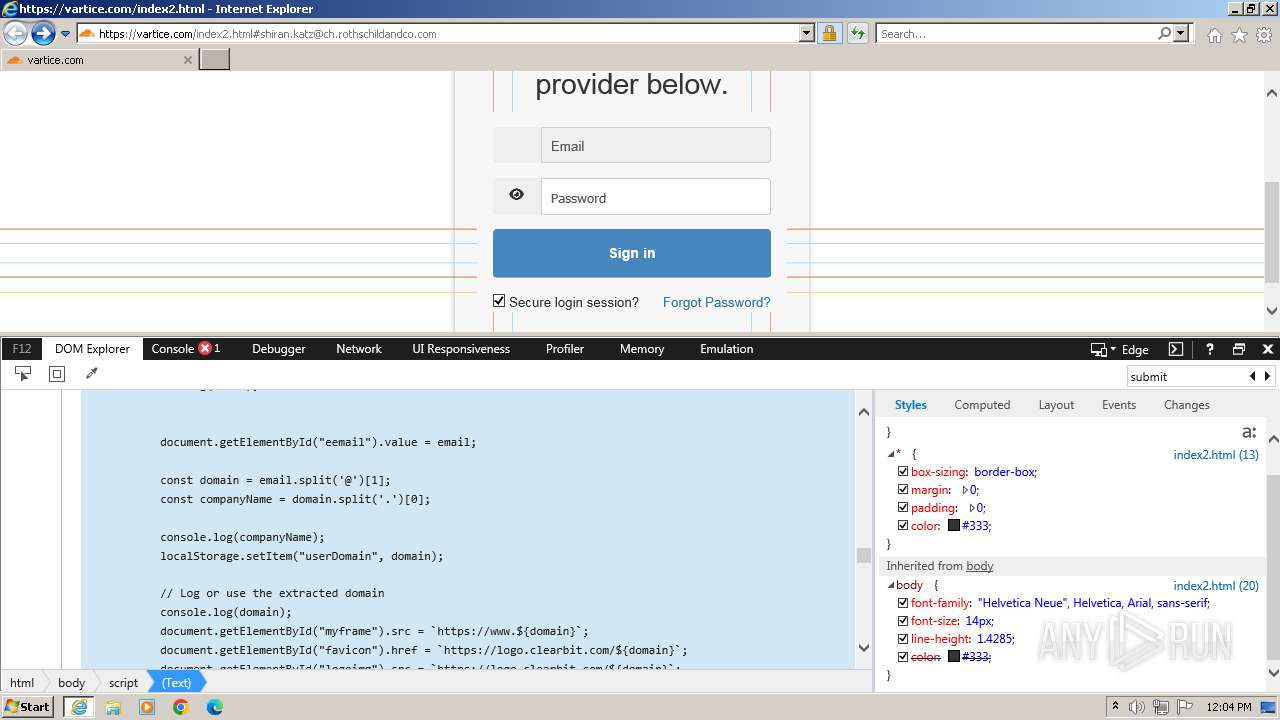The width and height of the screenshot is (1280, 720).
Task: Uncheck Secure login session checkbox
Action: pyautogui.click(x=499, y=301)
